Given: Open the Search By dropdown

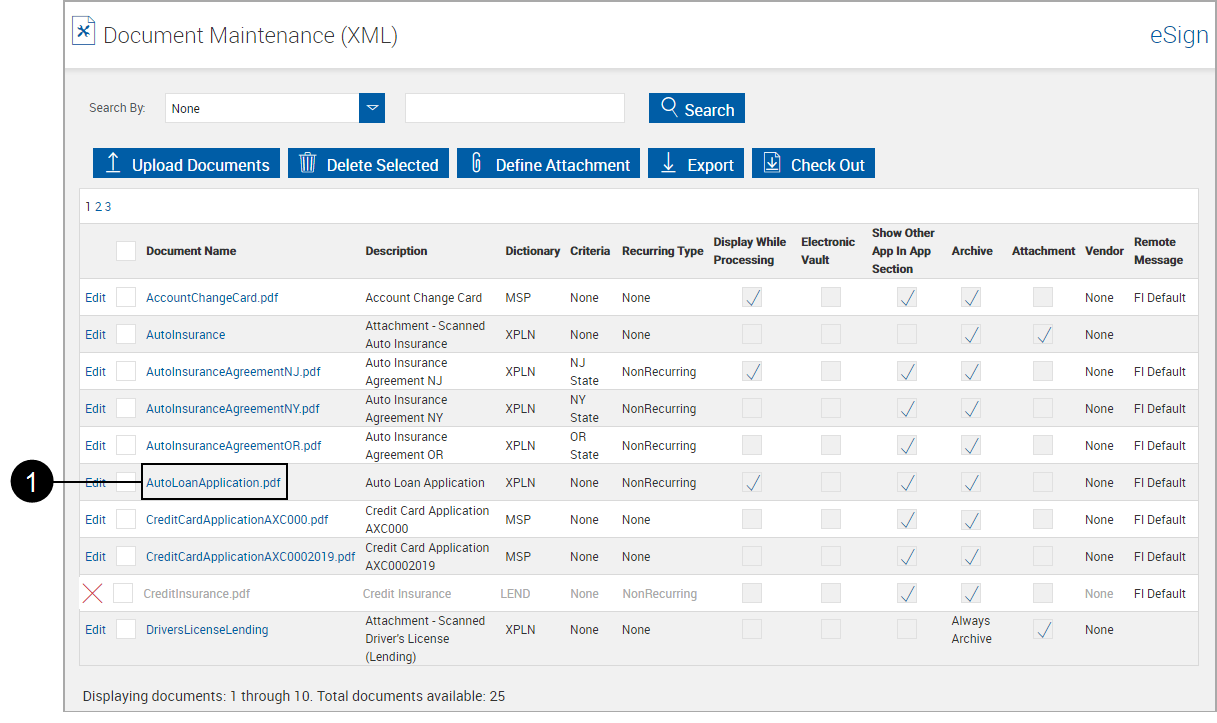Looking at the screenshot, I should coord(371,107).
